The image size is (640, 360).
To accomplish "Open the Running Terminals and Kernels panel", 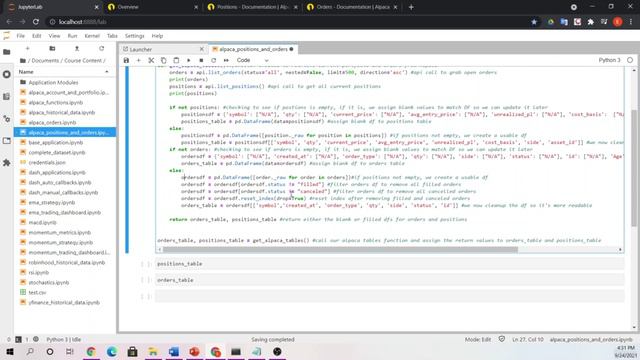I will pos(7,75).
